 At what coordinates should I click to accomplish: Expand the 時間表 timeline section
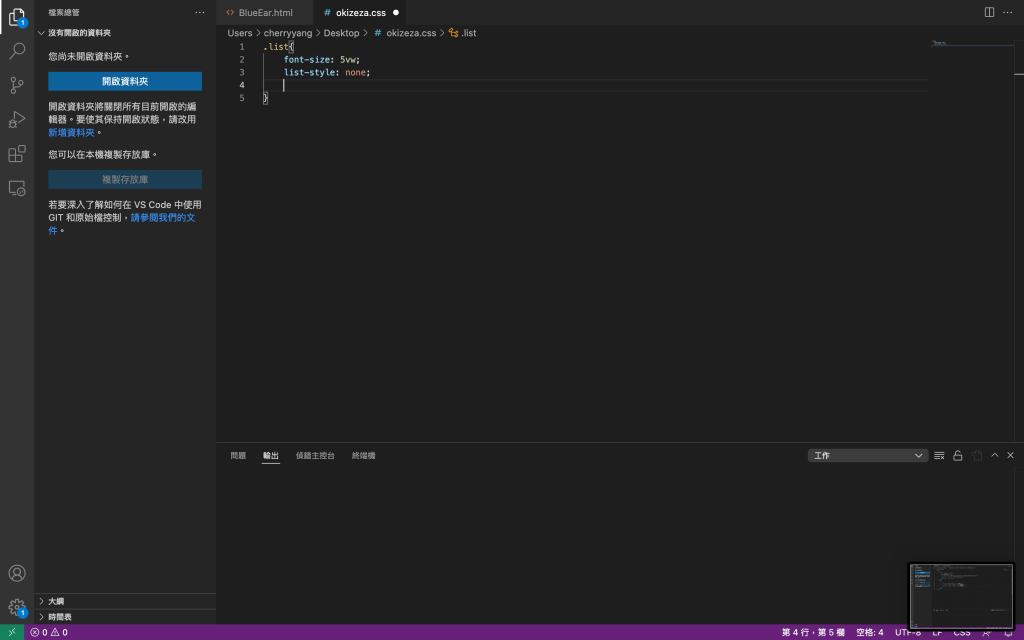coord(125,616)
